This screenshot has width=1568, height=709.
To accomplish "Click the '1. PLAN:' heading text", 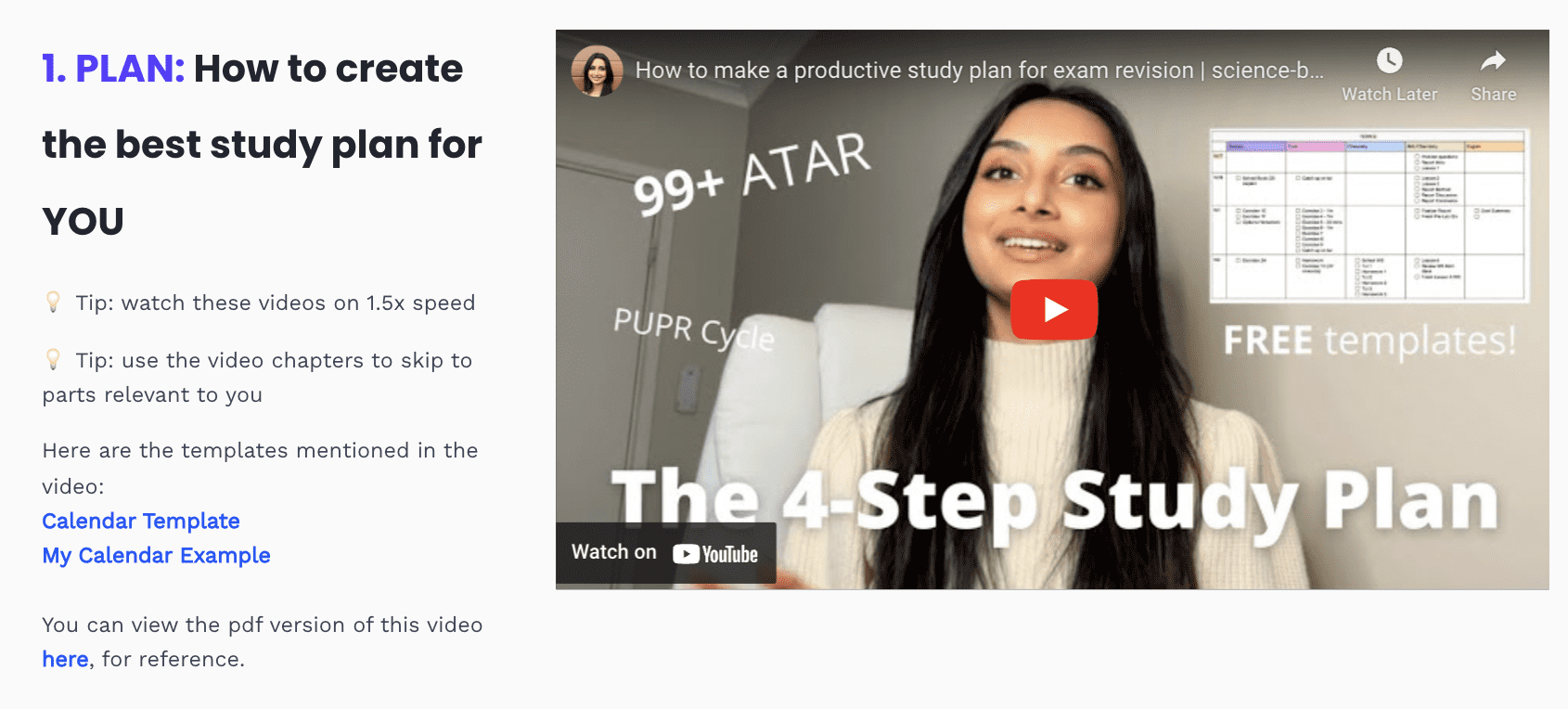I will [x=113, y=69].
